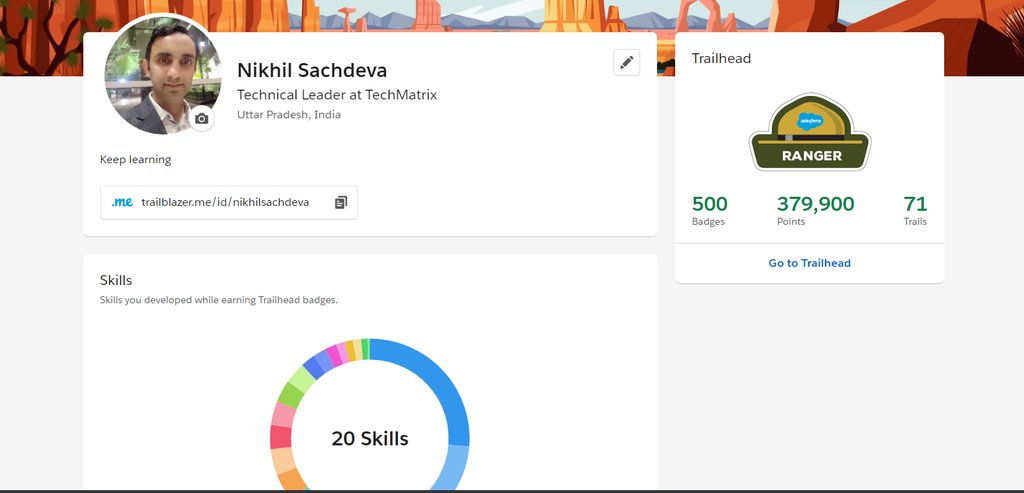The height and width of the screenshot is (493, 1024).
Task: Click the crimson red skills chart segment
Action: 281,437
